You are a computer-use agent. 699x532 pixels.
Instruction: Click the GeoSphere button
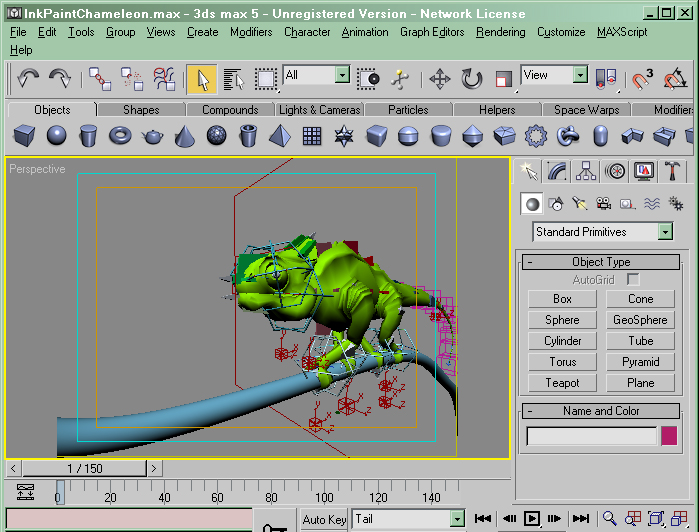tap(641, 320)
